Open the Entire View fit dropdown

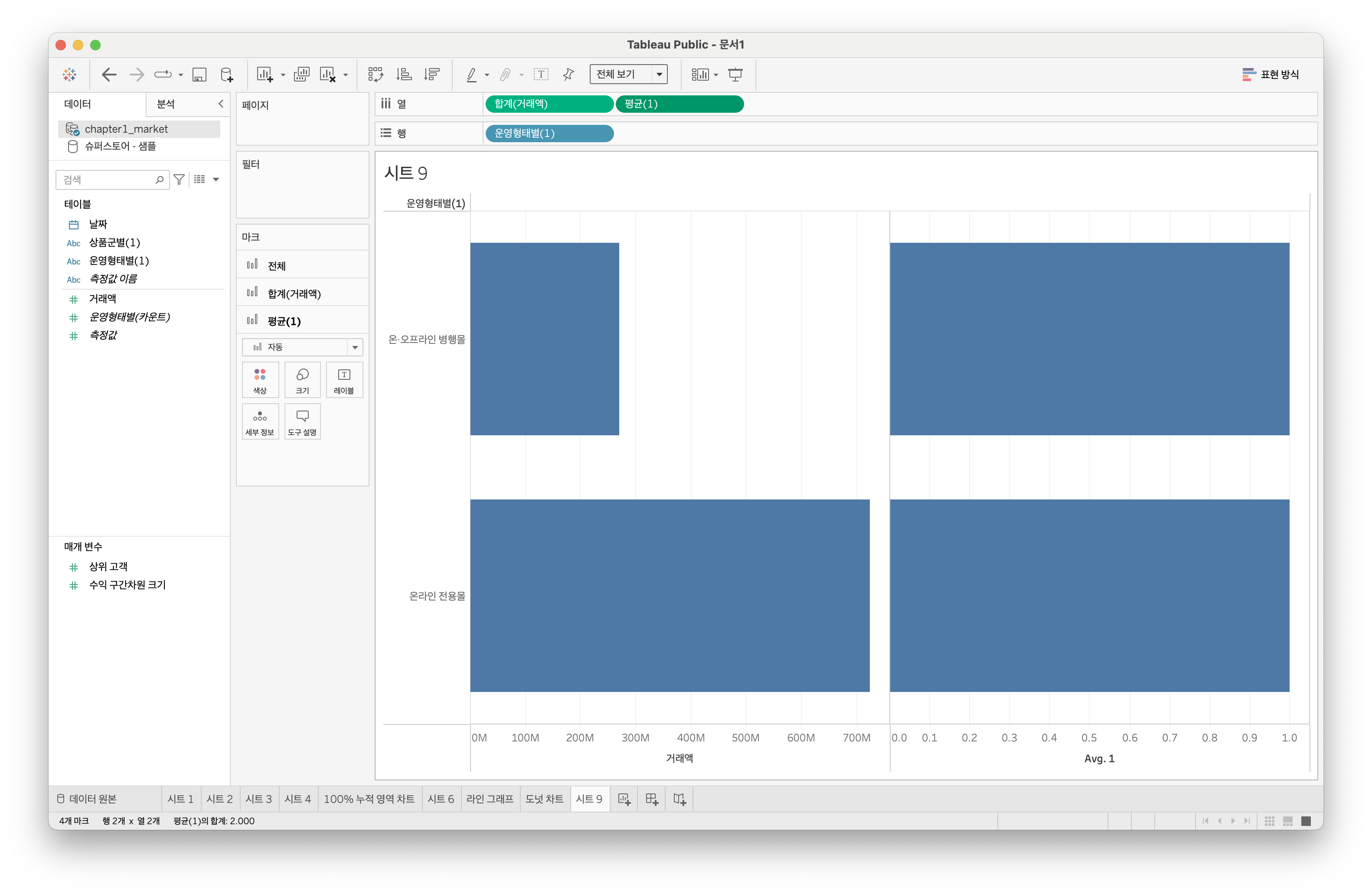pyautogui.click(x=659, y=75)
